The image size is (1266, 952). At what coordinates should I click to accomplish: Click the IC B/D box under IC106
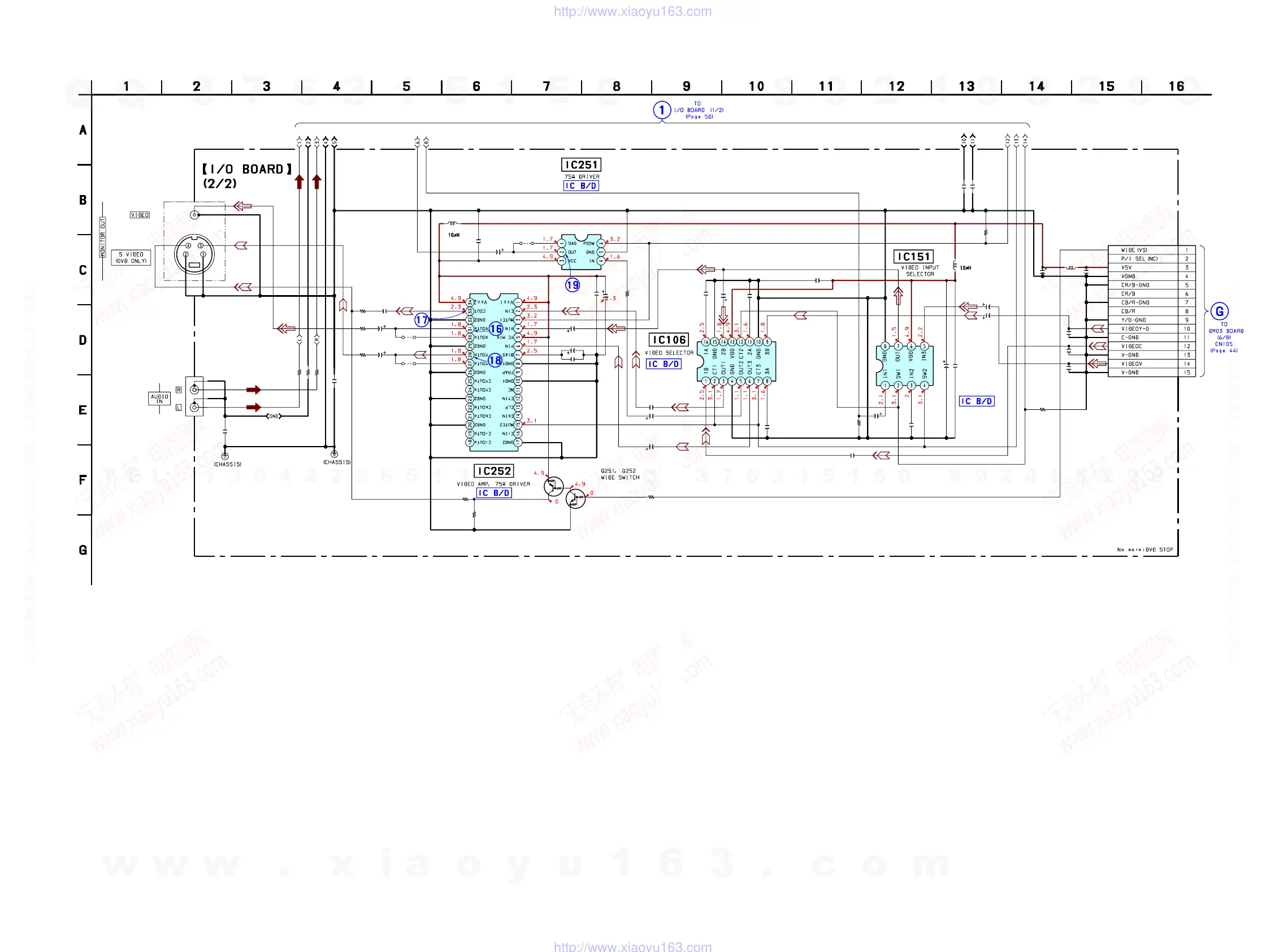(664, 364)
